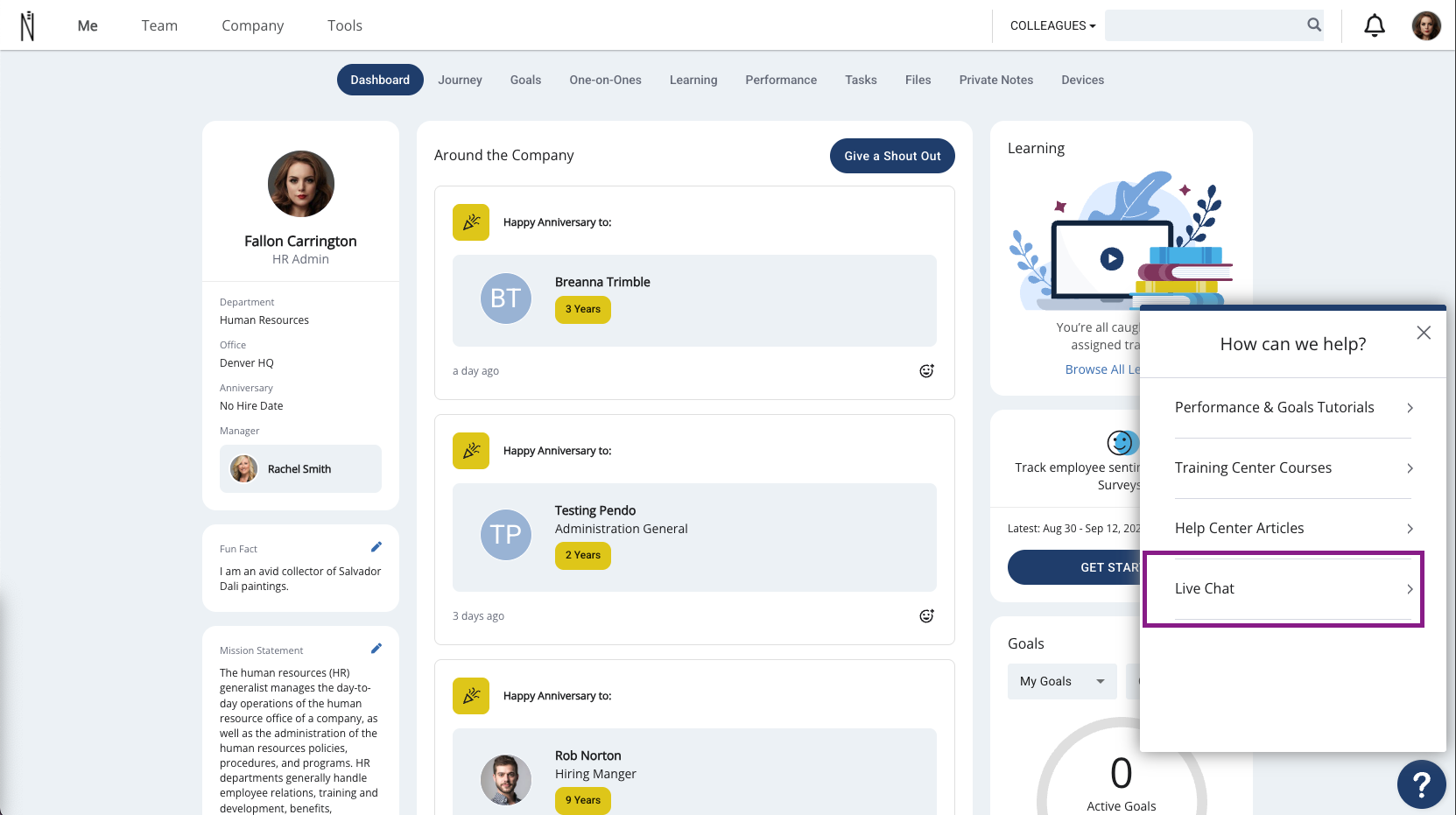The height and width of the screenshot is (815, 1456).
Task: Switch to the Private Notes tab
Action: (x=996, y=80)
